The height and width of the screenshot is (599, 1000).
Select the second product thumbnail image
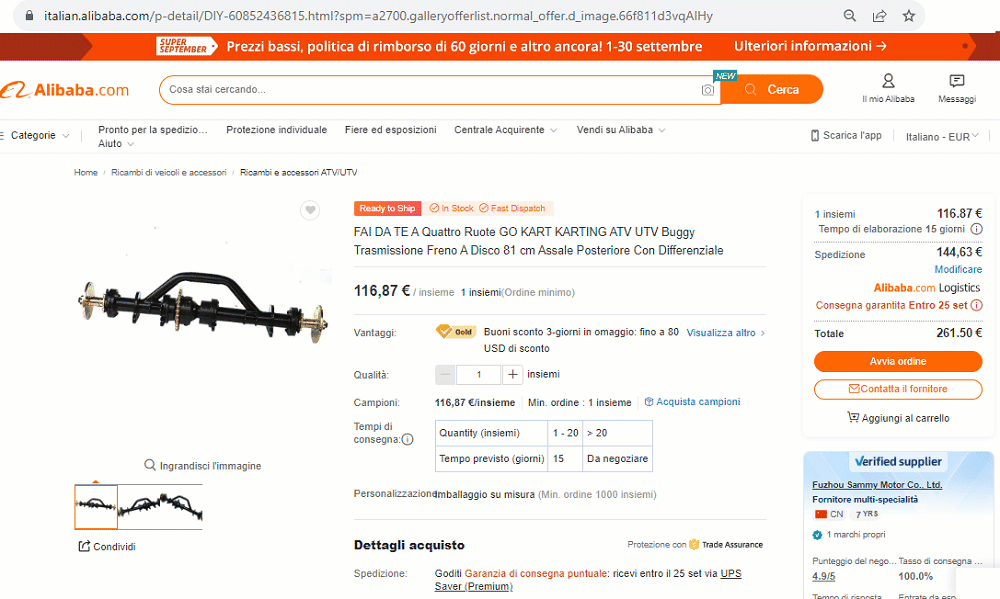[161, 507]
